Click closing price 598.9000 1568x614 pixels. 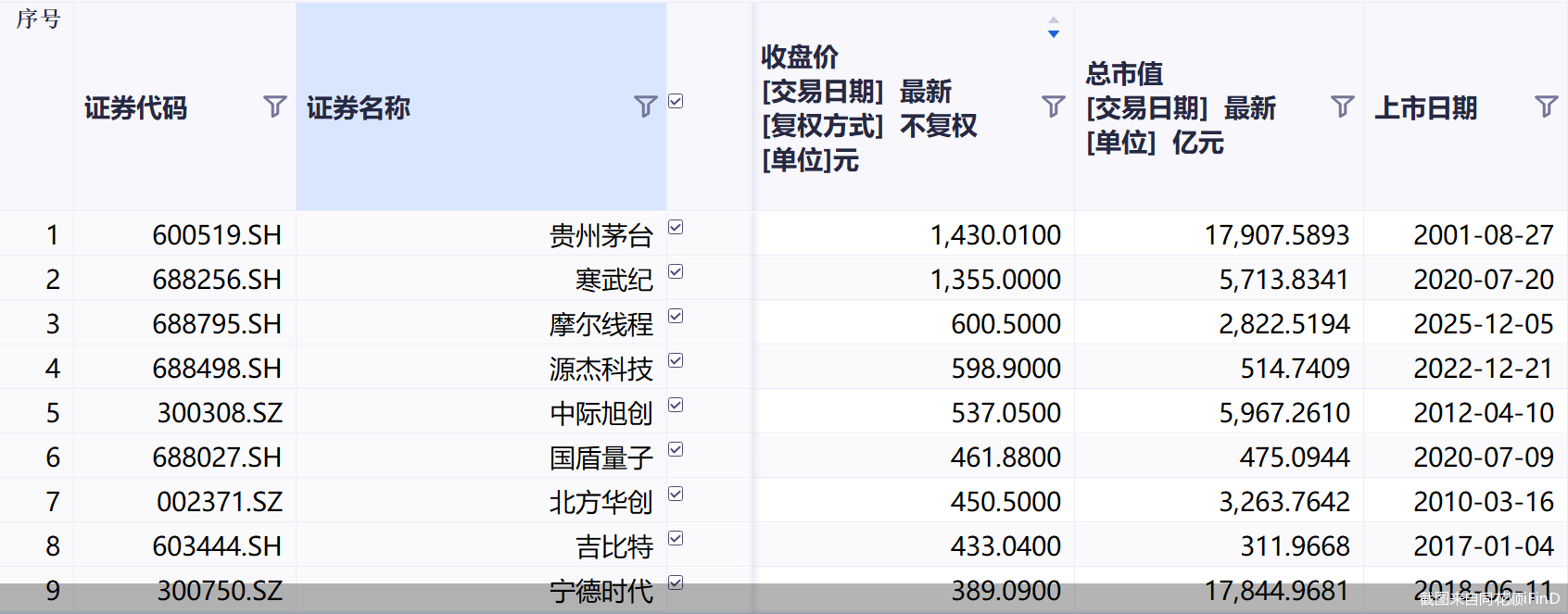pos(1005,369)
